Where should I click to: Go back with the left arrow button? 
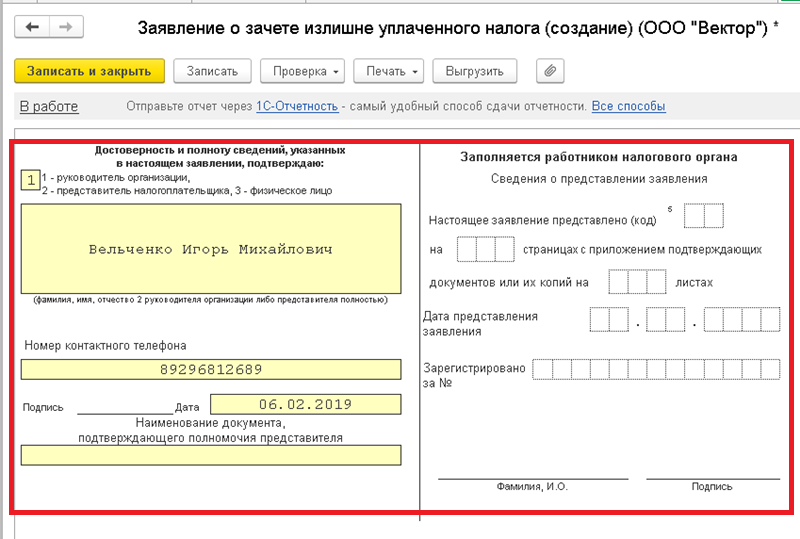click(x=32, y=27)
